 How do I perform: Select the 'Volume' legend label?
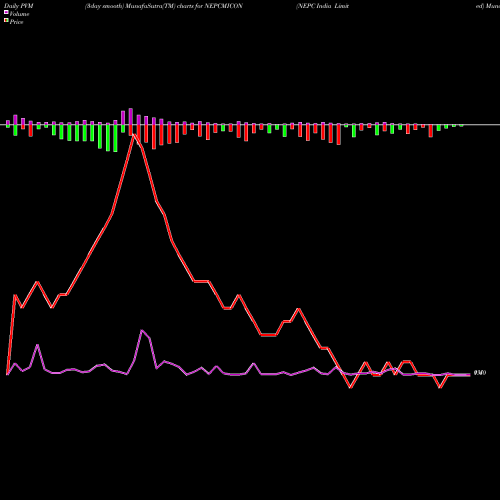click(19, 14)
